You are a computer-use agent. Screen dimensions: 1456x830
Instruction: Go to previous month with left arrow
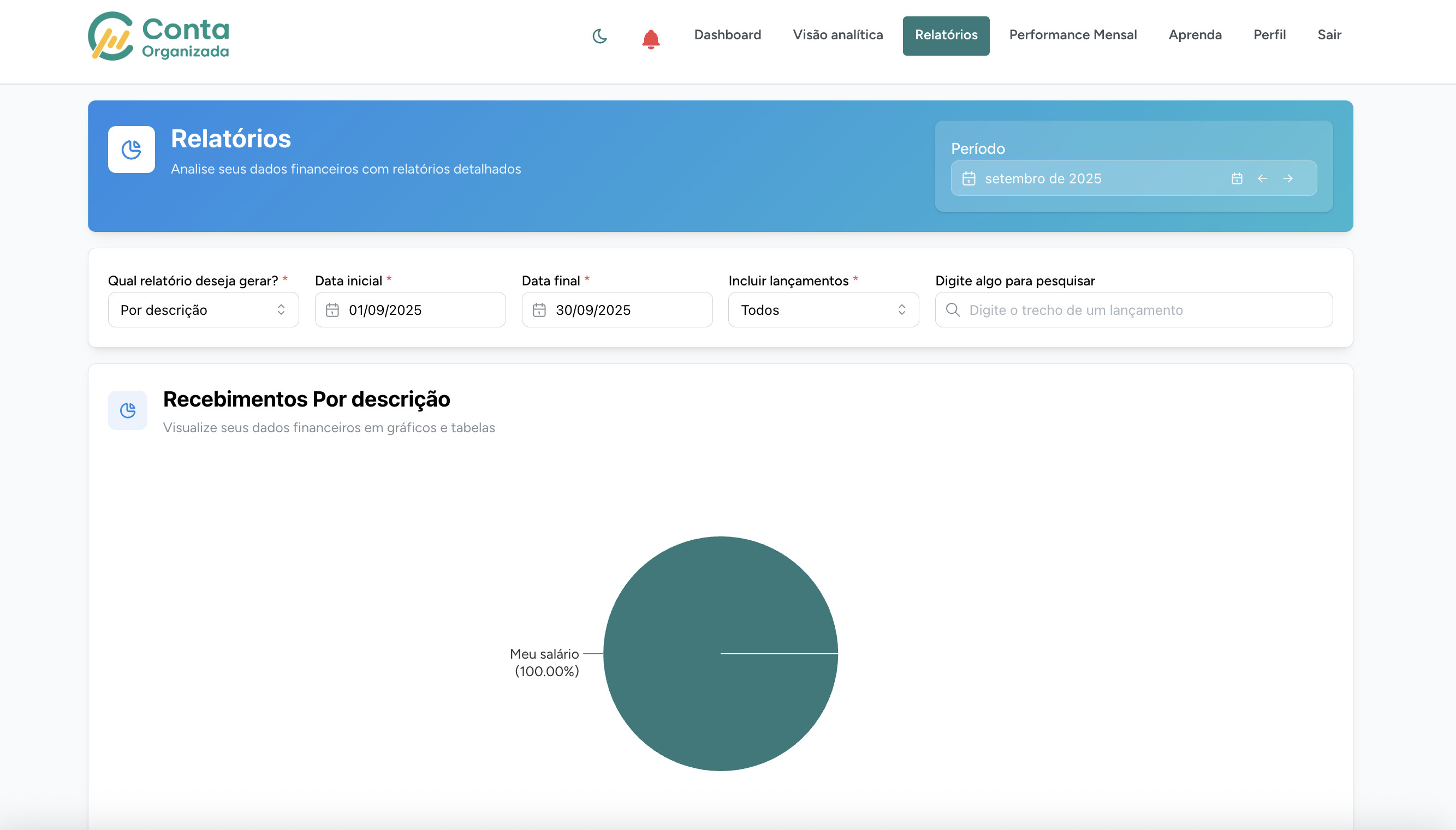click(x=1262, y=178)
